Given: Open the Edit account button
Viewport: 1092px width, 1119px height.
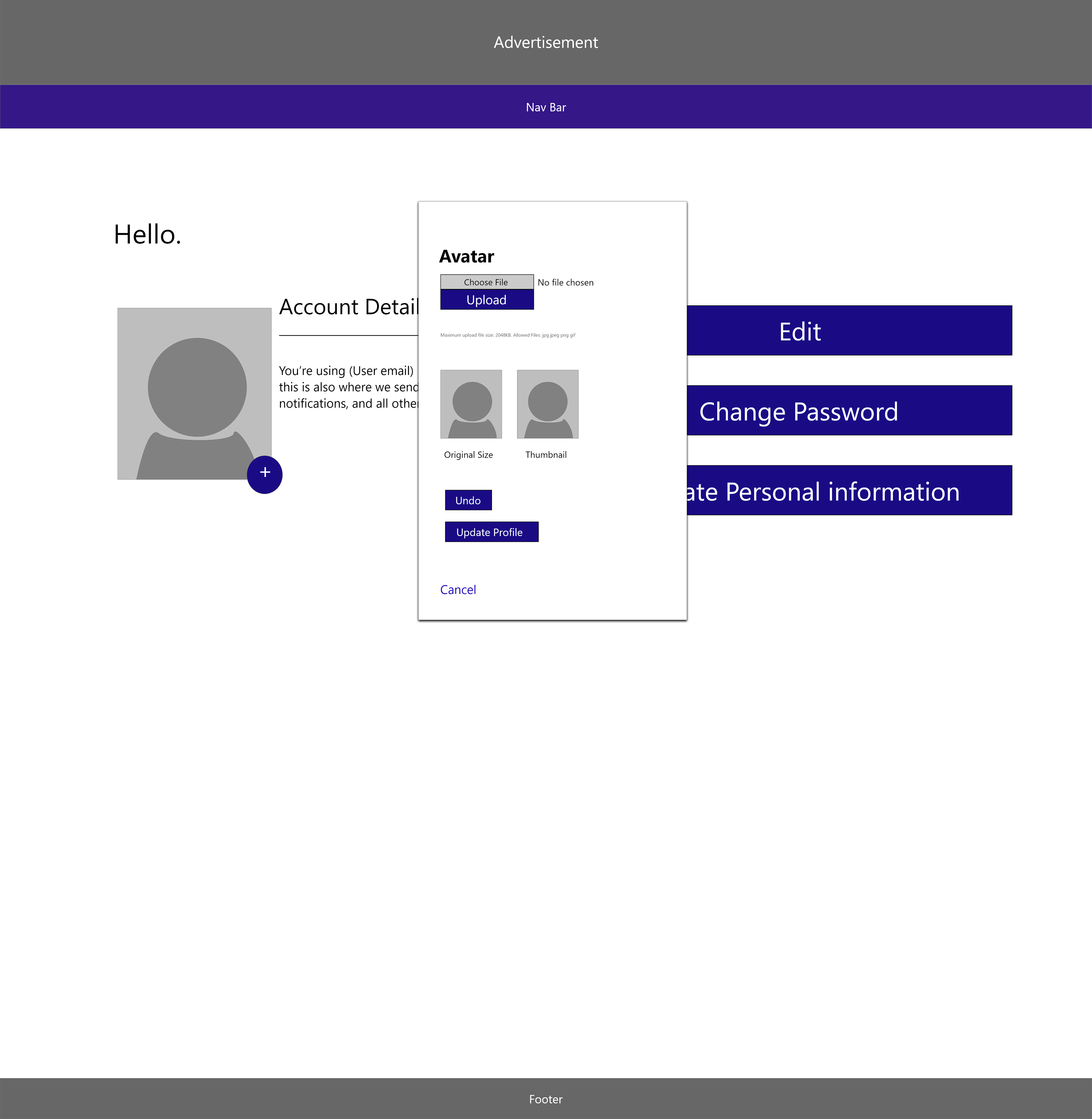Looking at the screenshot, I should tap(849, 331).
